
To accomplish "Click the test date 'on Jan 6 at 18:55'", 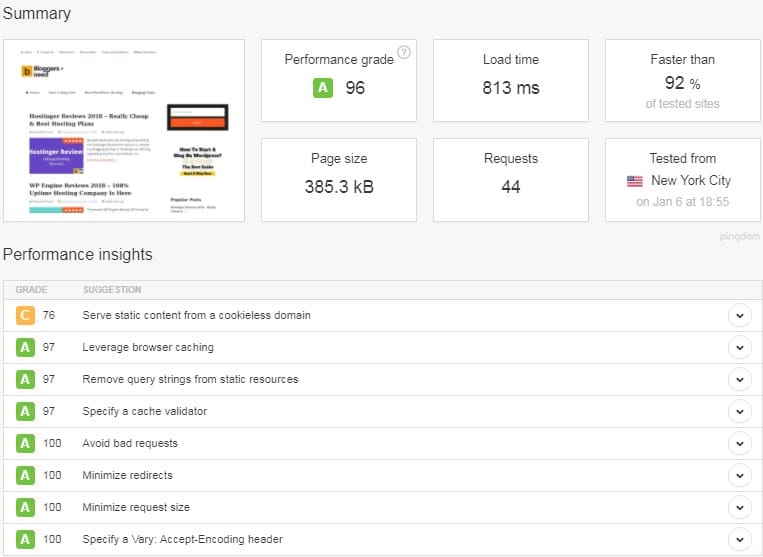I will point(683,202).
